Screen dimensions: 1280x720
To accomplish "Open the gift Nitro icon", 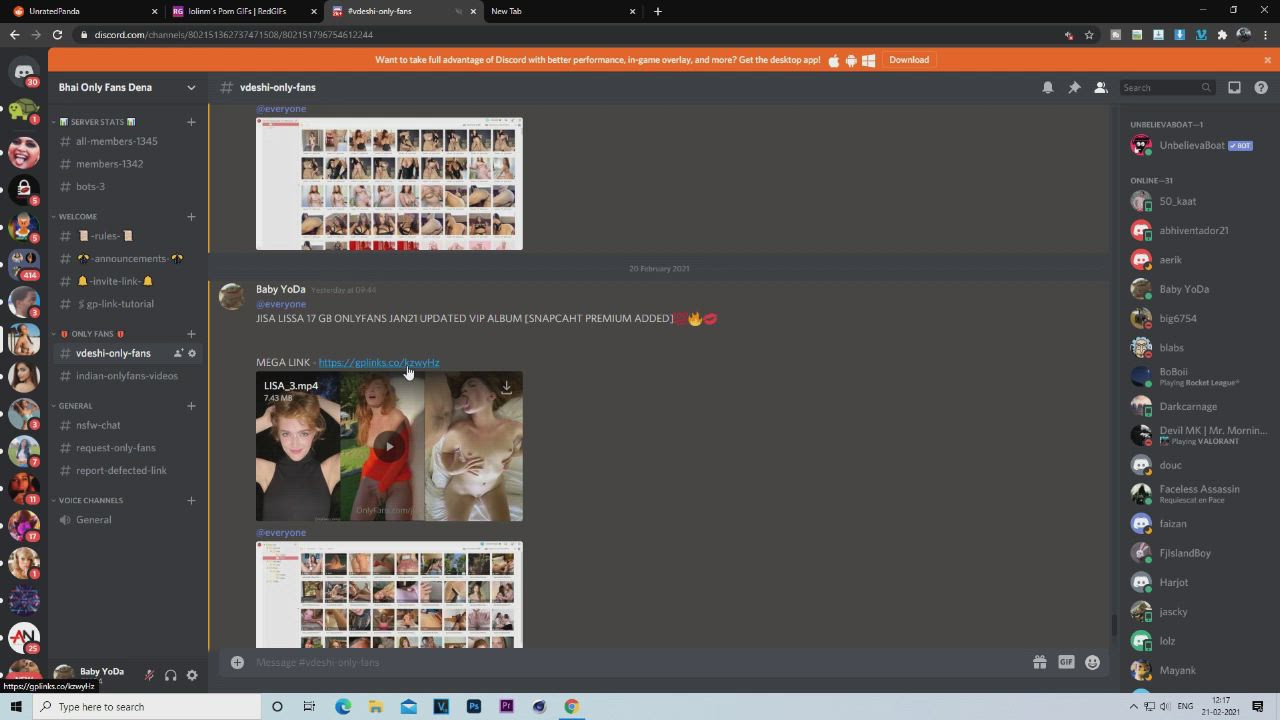I will (1039, 662).
